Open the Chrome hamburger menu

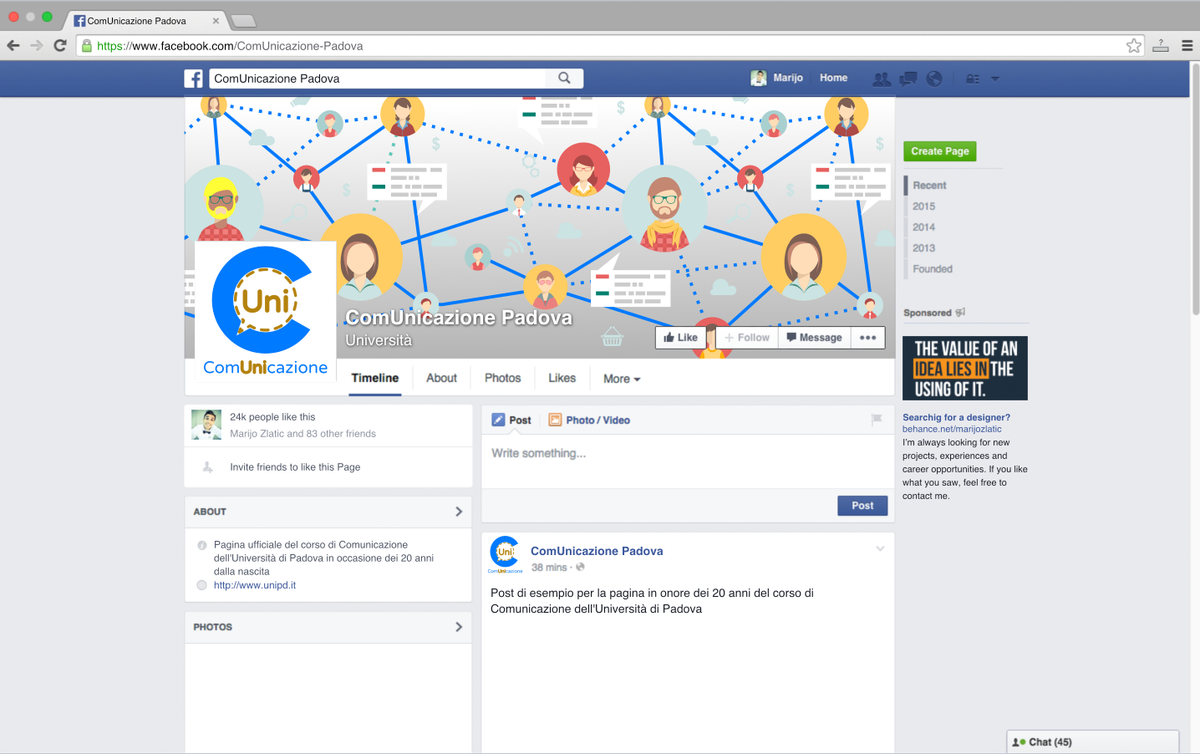click(1188, 45)
